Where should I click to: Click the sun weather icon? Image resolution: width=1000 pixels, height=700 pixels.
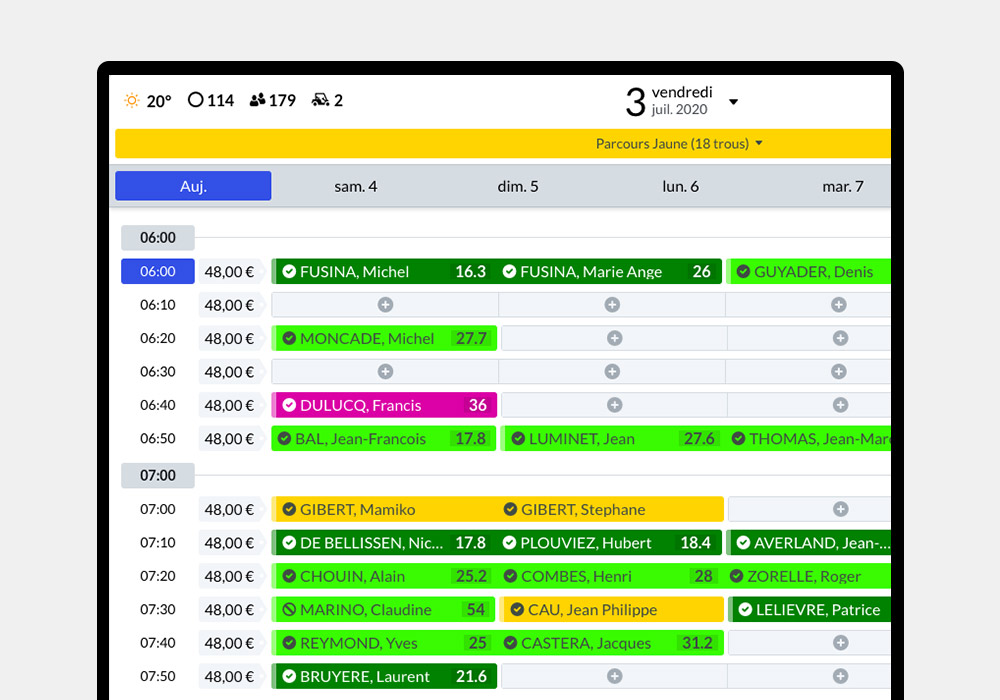(131, 101)
